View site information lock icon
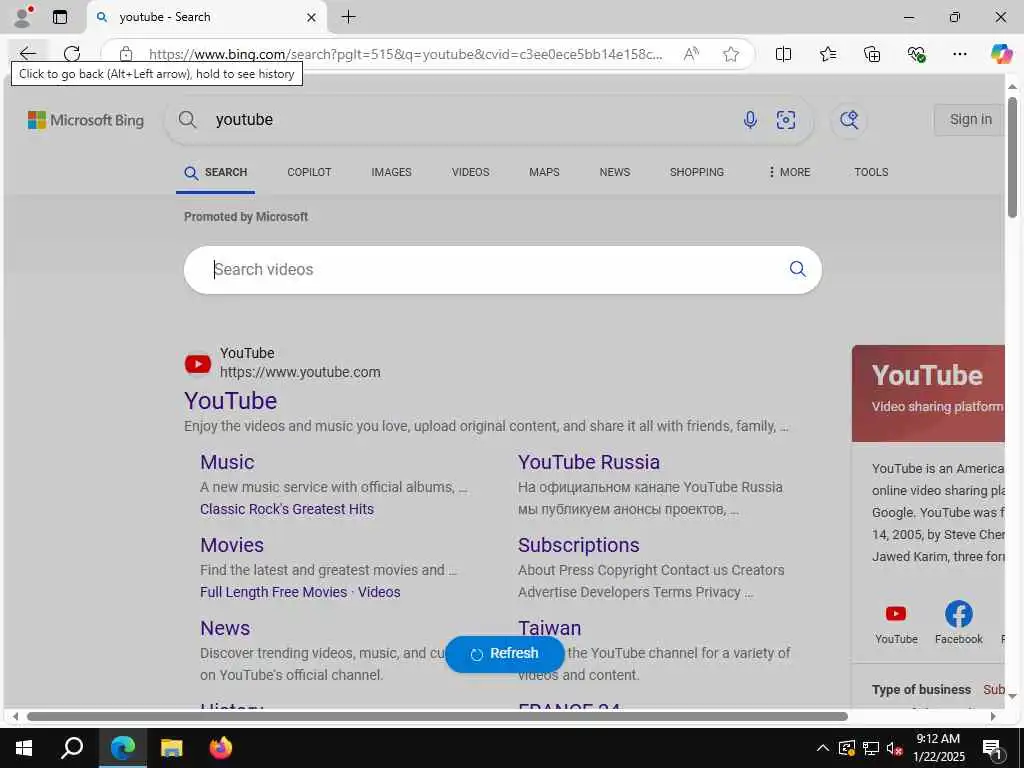The width and height of the screenshot is (1024, 768). click(126, 54)
